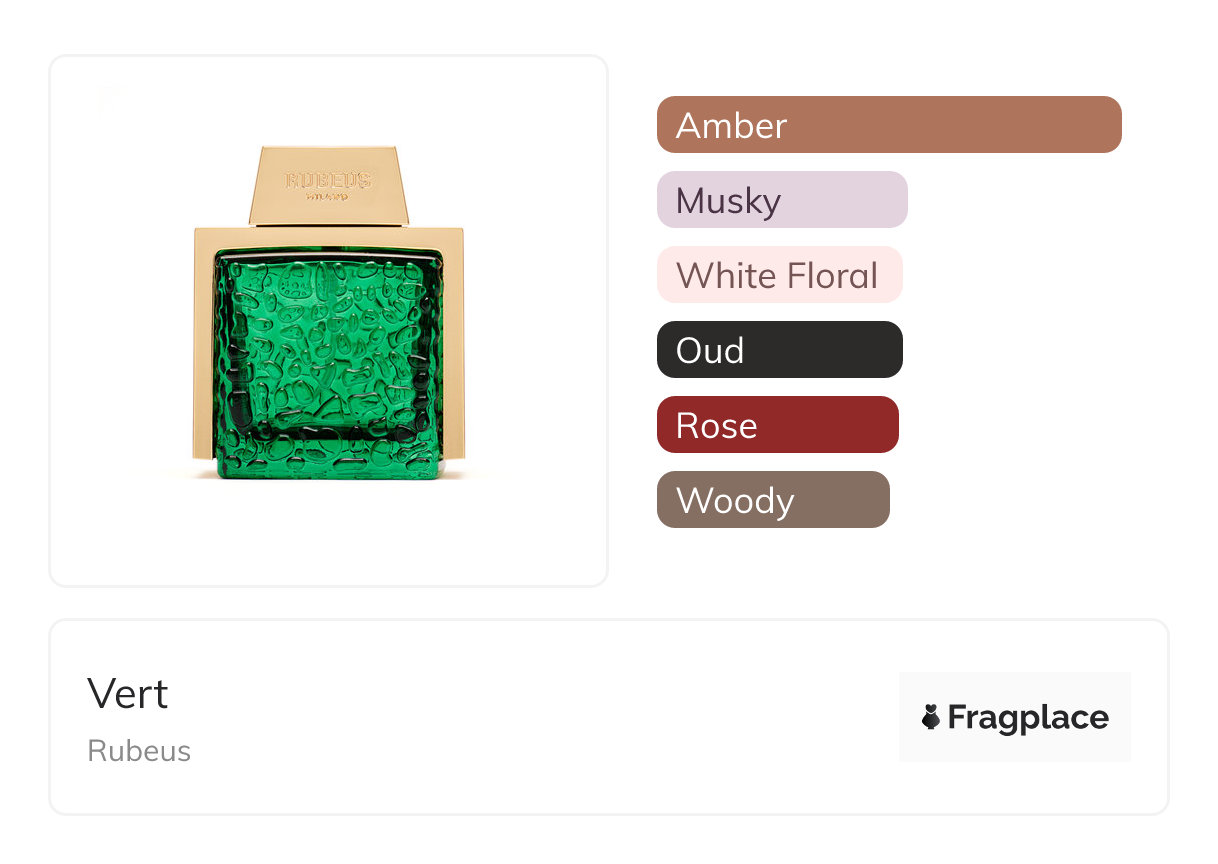Choose the White Floral accord bar
The height and width of the screenshot is (864, 1218).
pos(779,275)
